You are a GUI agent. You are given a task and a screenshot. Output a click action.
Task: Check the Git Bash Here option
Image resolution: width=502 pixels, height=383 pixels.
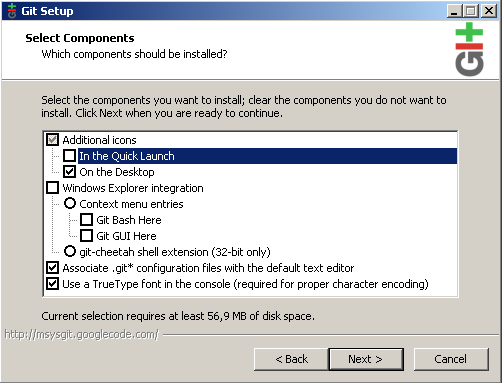86,220
